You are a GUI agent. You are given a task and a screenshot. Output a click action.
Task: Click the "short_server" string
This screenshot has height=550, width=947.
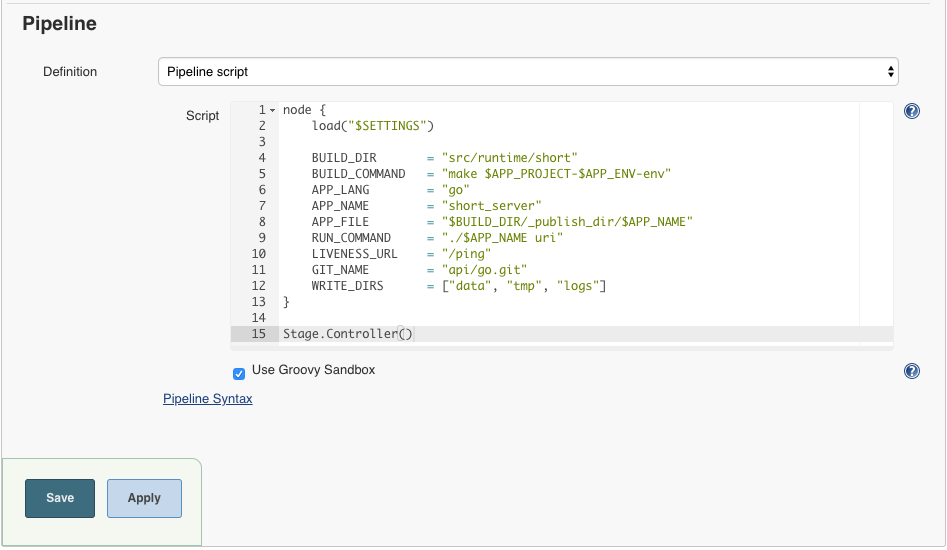(490, 206)
